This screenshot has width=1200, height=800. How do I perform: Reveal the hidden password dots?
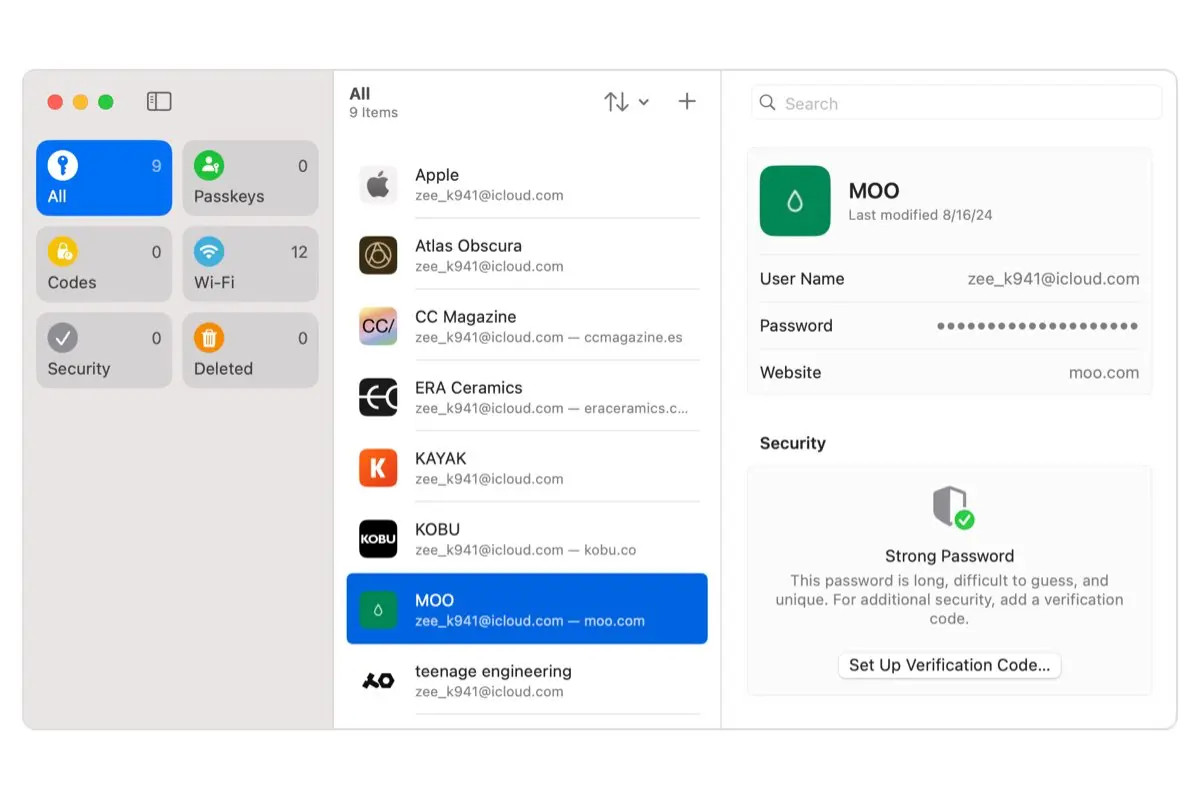[1037, 326]
